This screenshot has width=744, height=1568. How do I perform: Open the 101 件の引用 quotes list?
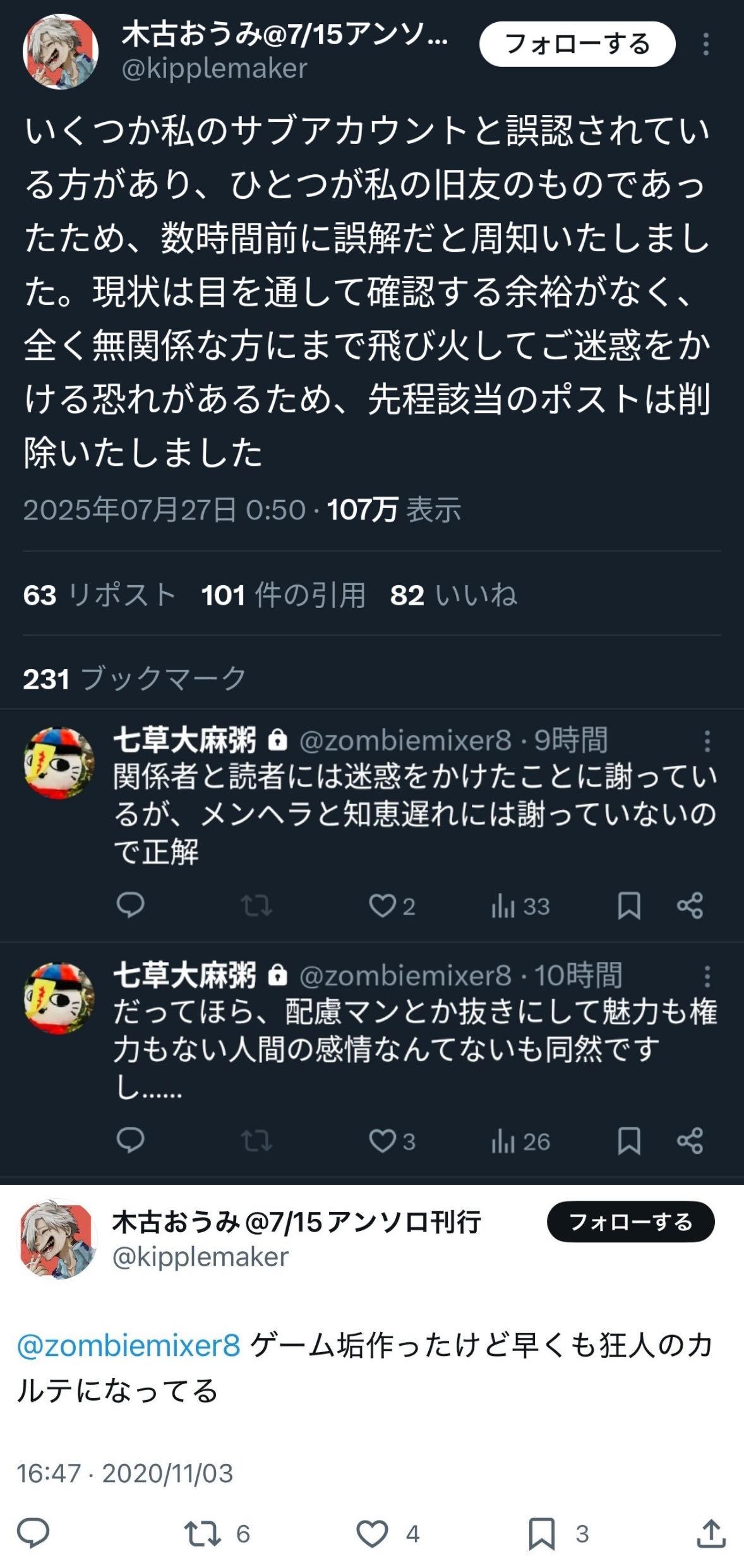283,595
